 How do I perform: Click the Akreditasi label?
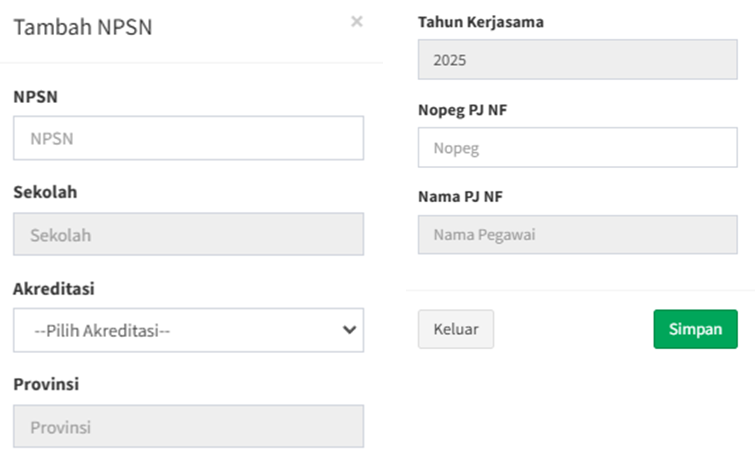[53, 288]
